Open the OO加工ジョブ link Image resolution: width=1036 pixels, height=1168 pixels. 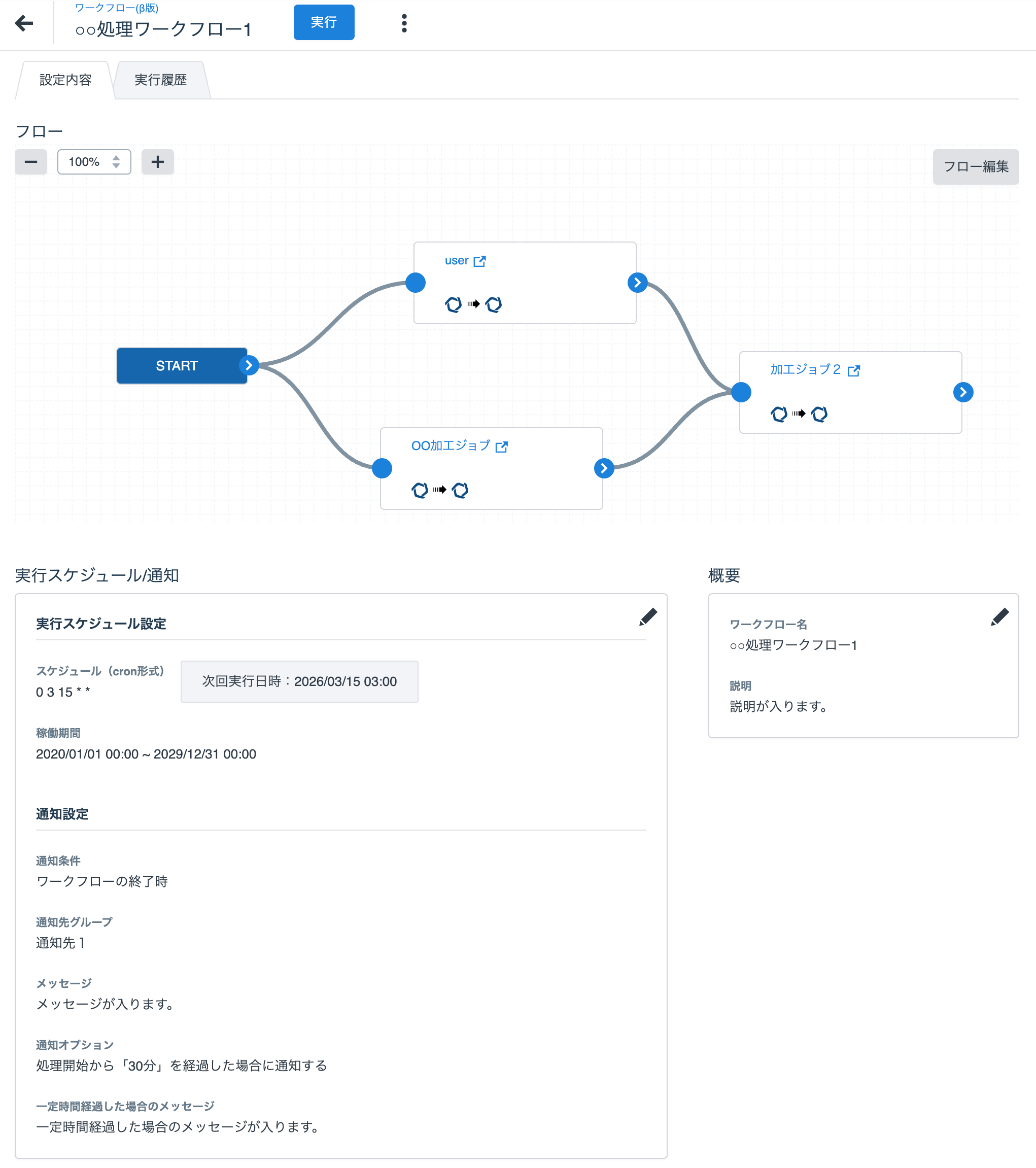[x=451, y=445]
